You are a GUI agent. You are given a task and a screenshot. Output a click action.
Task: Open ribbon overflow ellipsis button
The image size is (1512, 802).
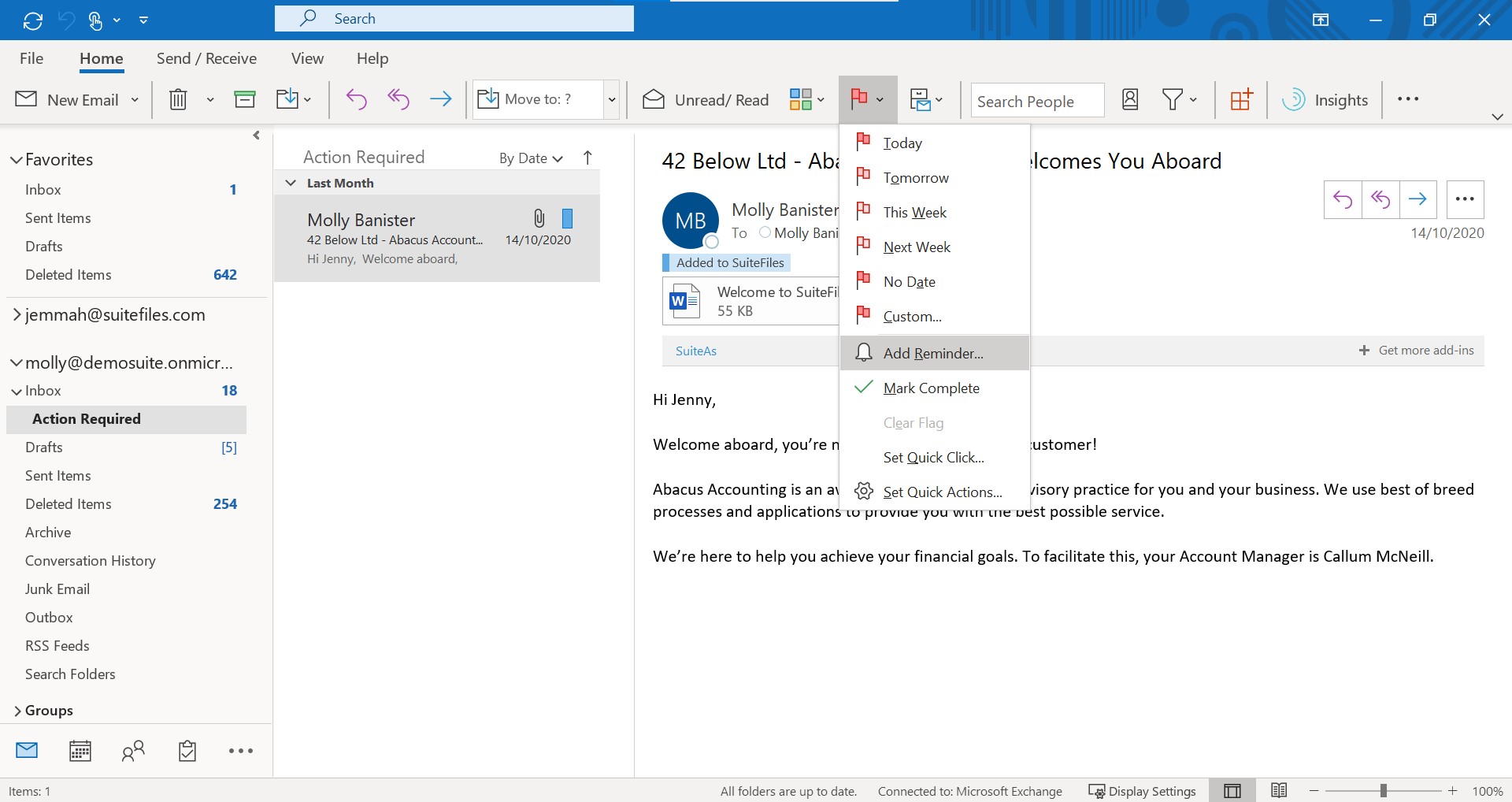point(1408,99)
